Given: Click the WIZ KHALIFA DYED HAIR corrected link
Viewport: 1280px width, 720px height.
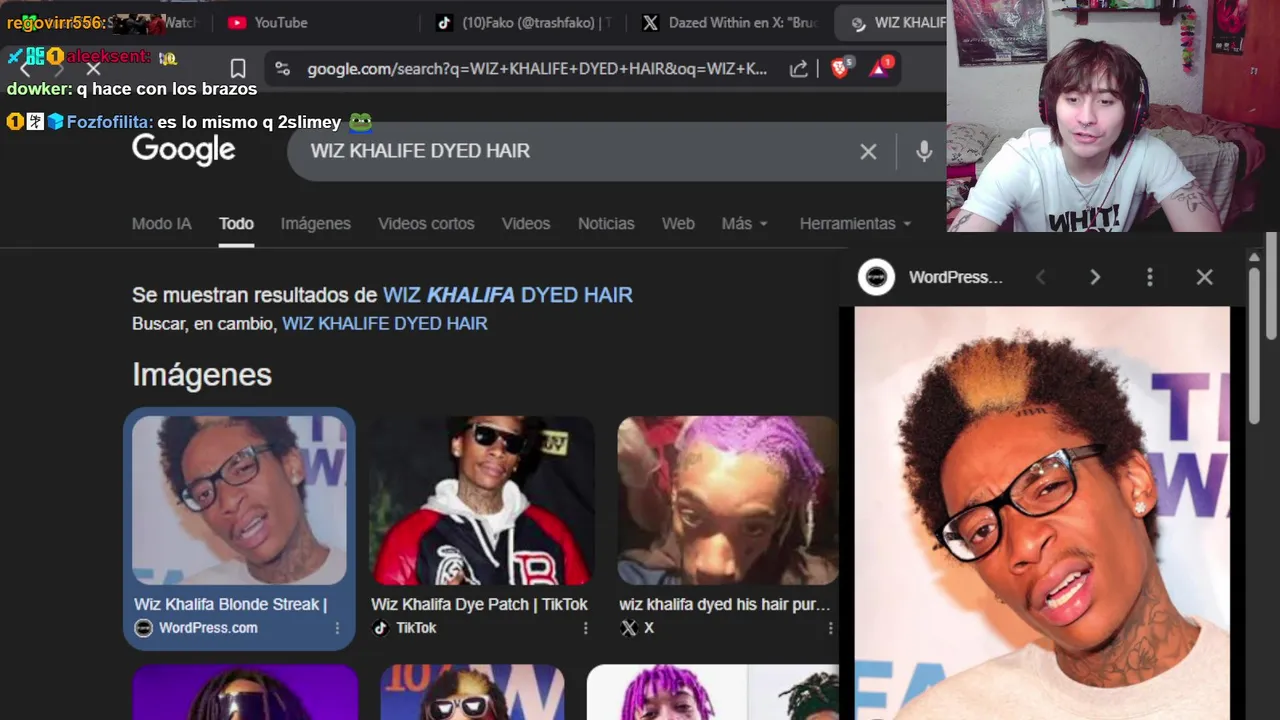Looking at the screenshot, I should click(508, 295).
